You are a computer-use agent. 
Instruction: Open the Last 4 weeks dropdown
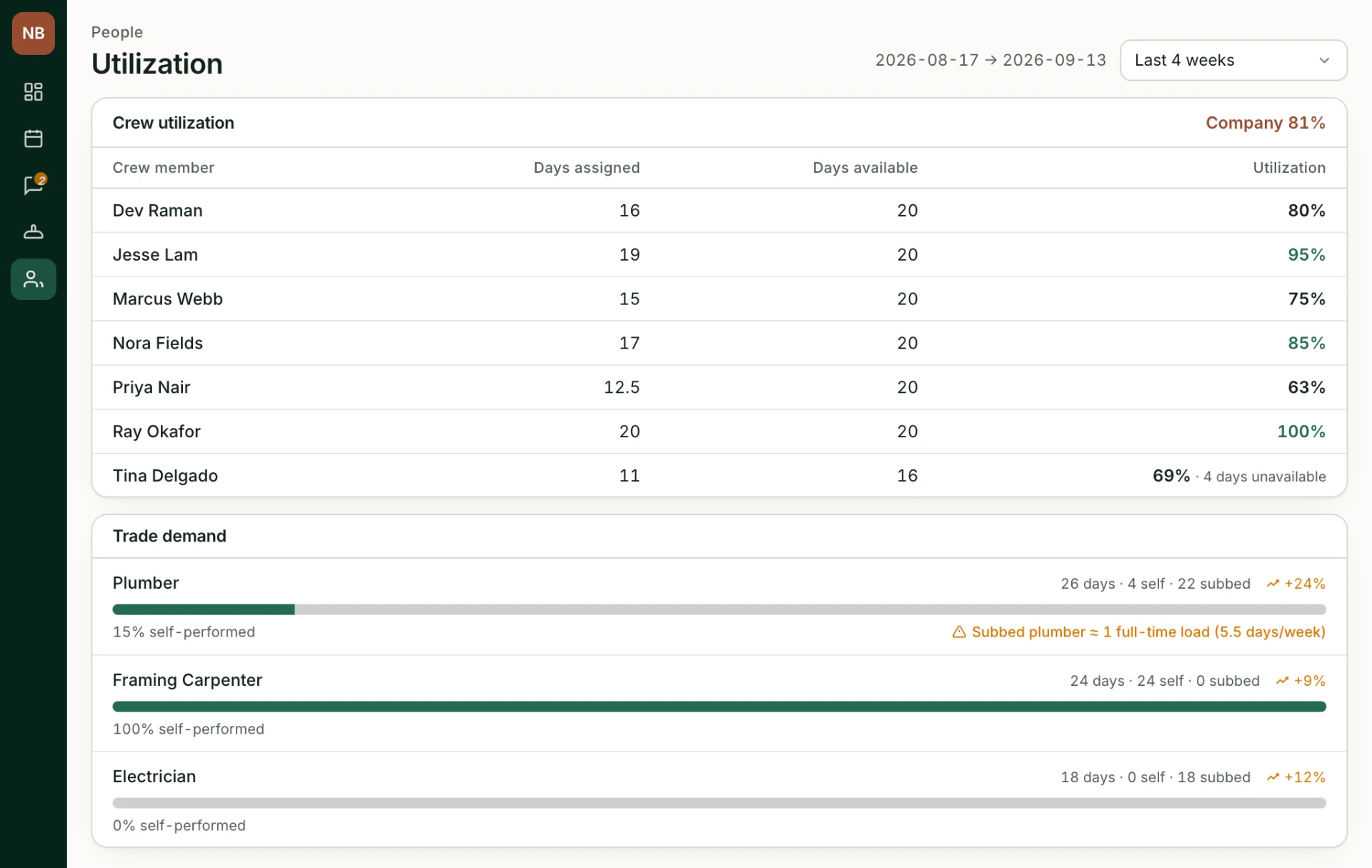1233,60
